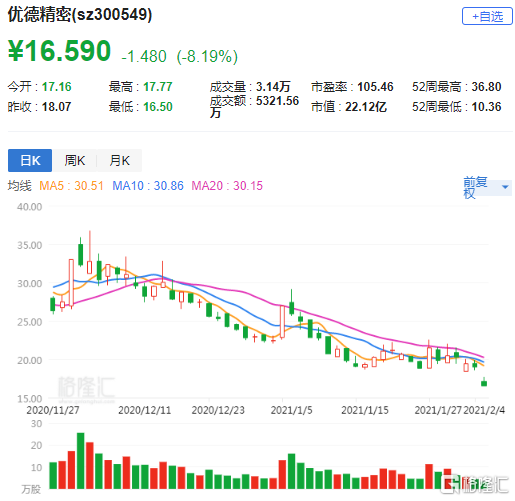Click the 52周最高 value 36.80
Screen dimensions: 515x501
tap(486, 87)
